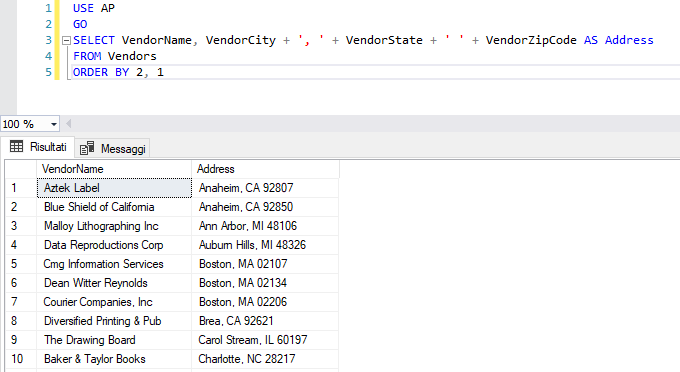Screen dimensions: 680x372
Task: Select the Carol Stream, IL 60197 cell
Action: coord(265,340)
